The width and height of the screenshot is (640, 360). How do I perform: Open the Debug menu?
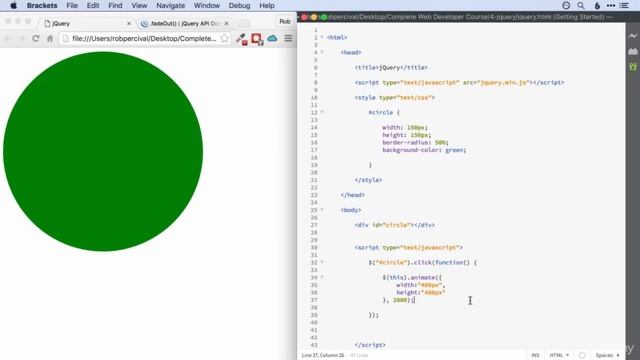point(239,5)
